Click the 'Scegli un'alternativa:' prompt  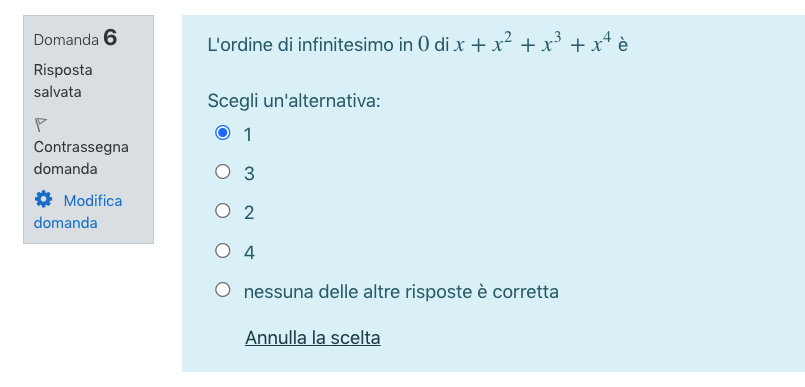(x=294, y=101)
